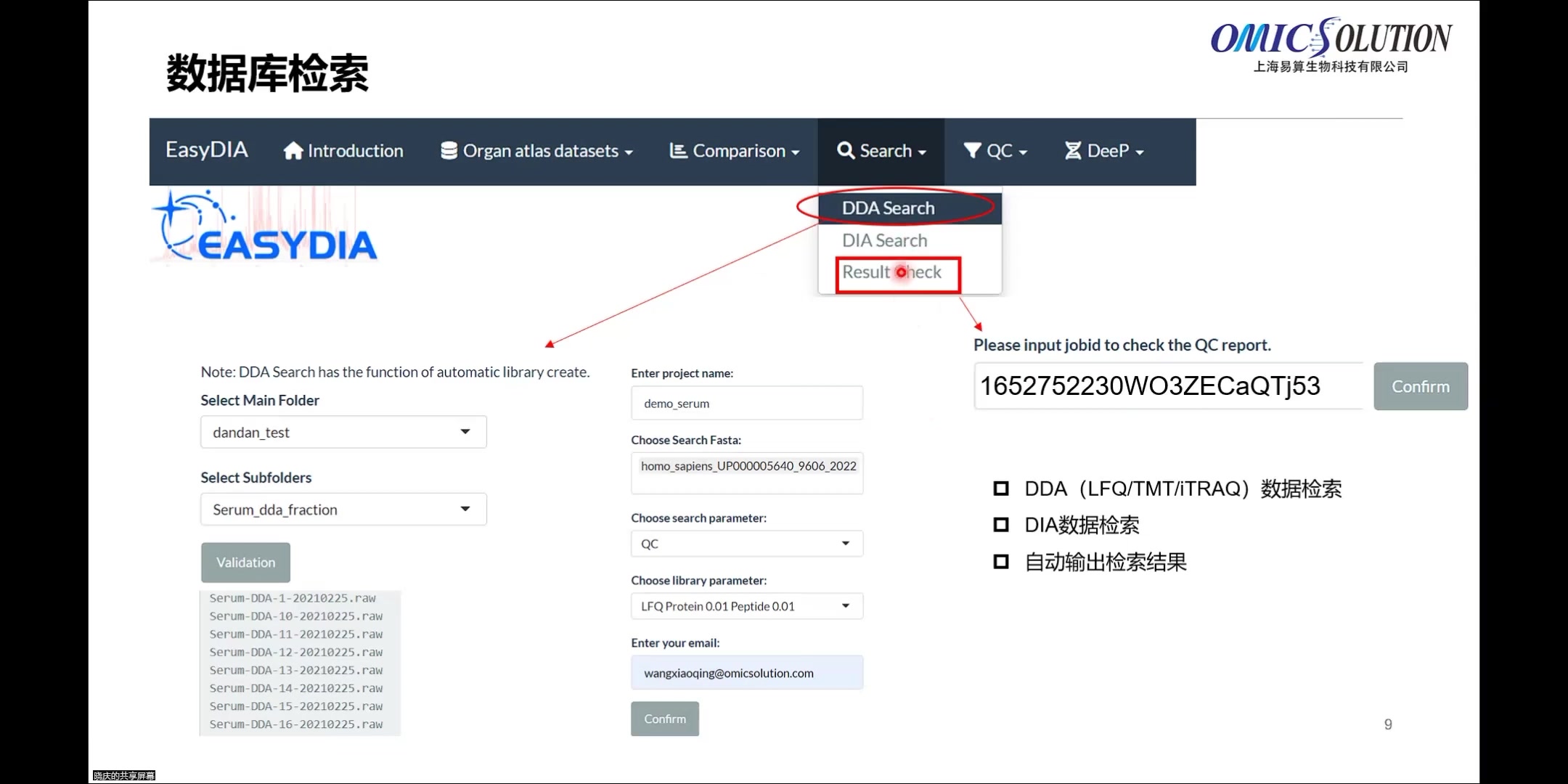
Task: Click the EASYDIA logo image
Action: (x=265, y=226)
